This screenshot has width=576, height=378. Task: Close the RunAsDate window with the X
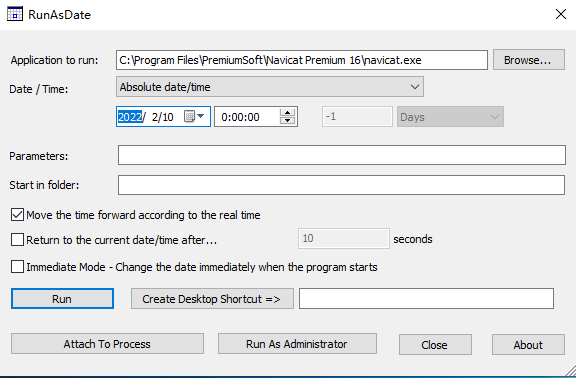561,14
